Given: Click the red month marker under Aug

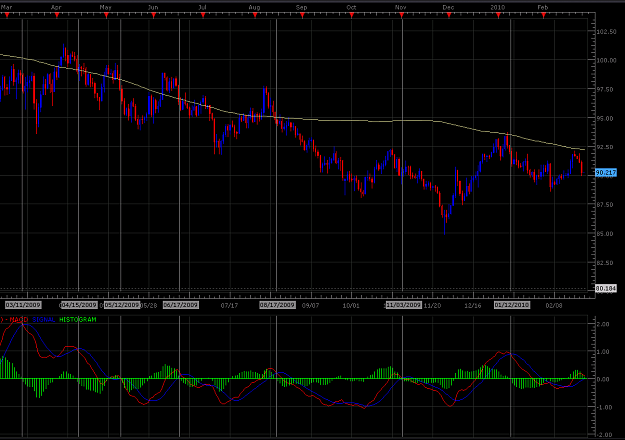Looking at the screenshot, I should pos(255,15).
